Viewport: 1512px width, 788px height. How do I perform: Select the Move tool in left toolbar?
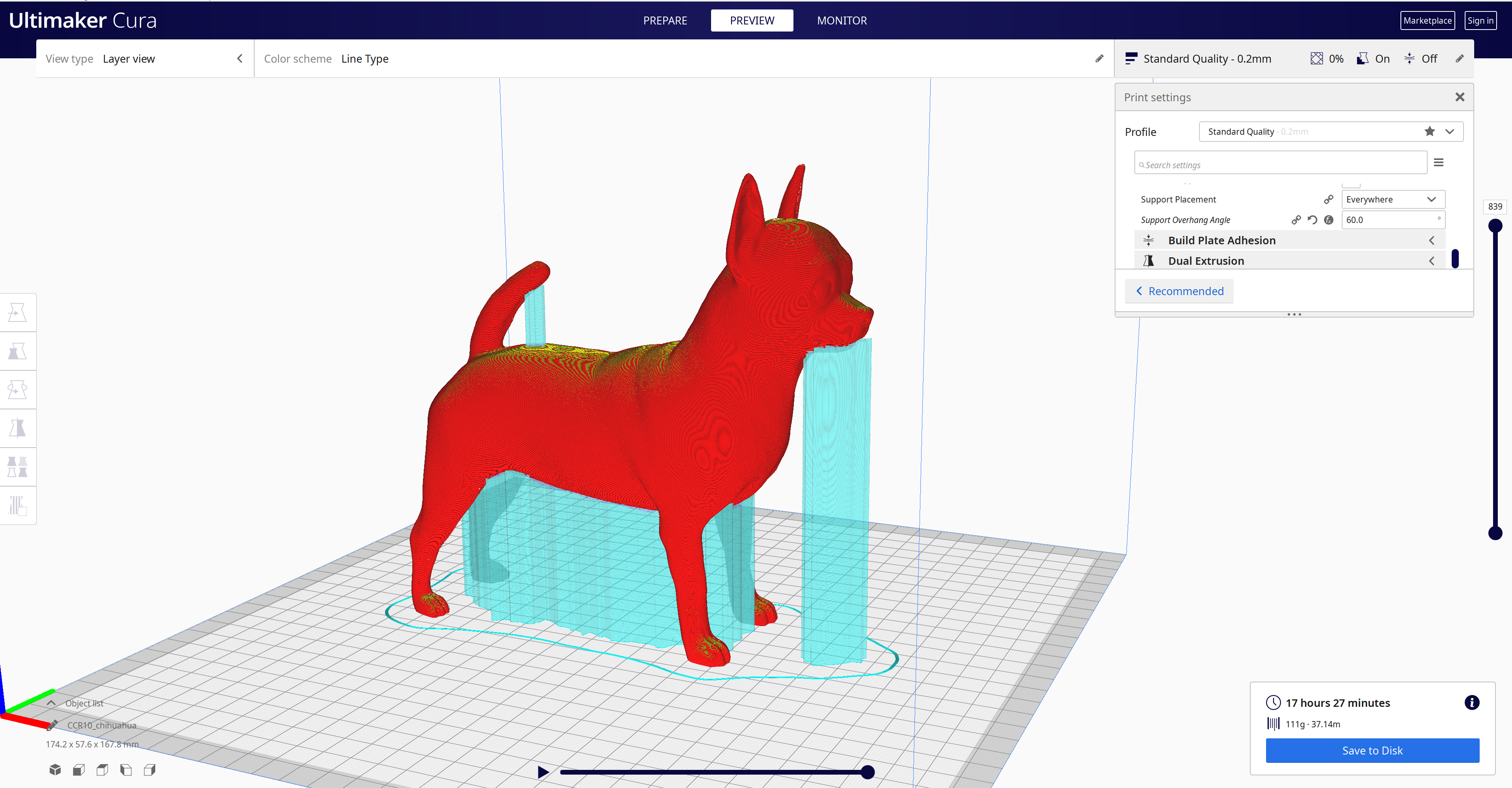click(18, 313)
